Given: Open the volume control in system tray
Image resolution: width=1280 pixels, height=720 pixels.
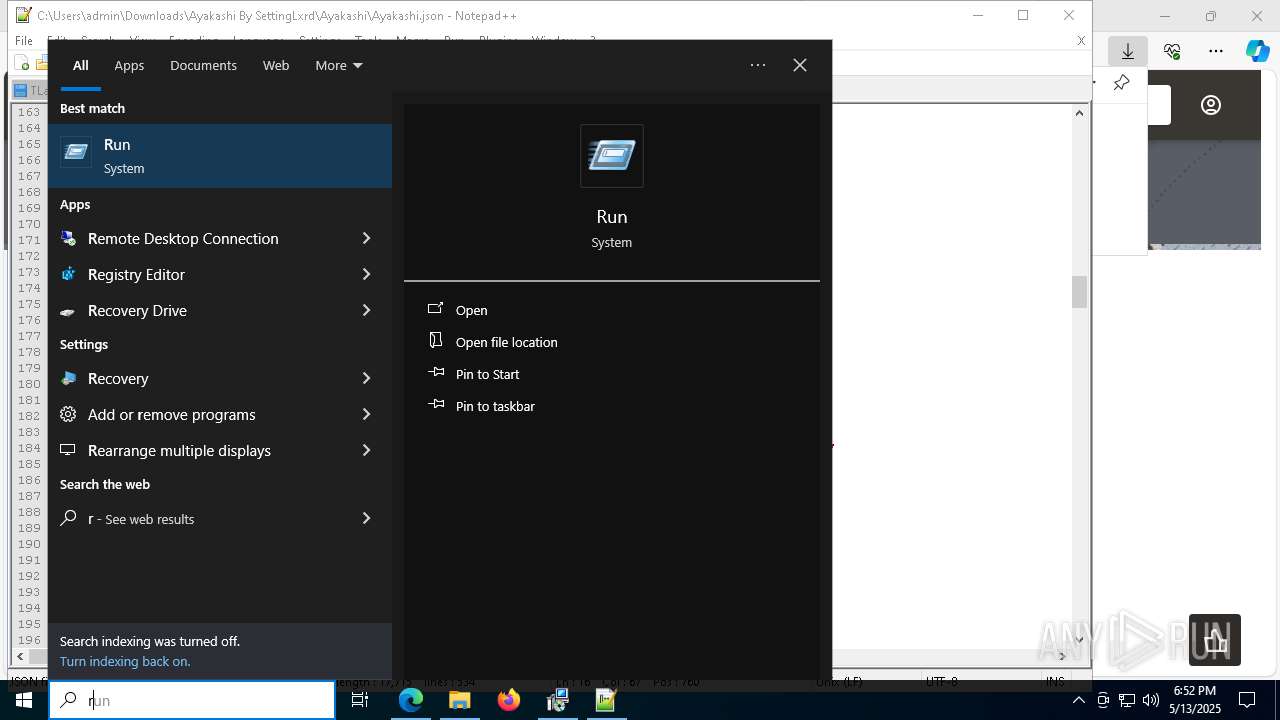Looking at the screenshot, I should [1150, 700].
